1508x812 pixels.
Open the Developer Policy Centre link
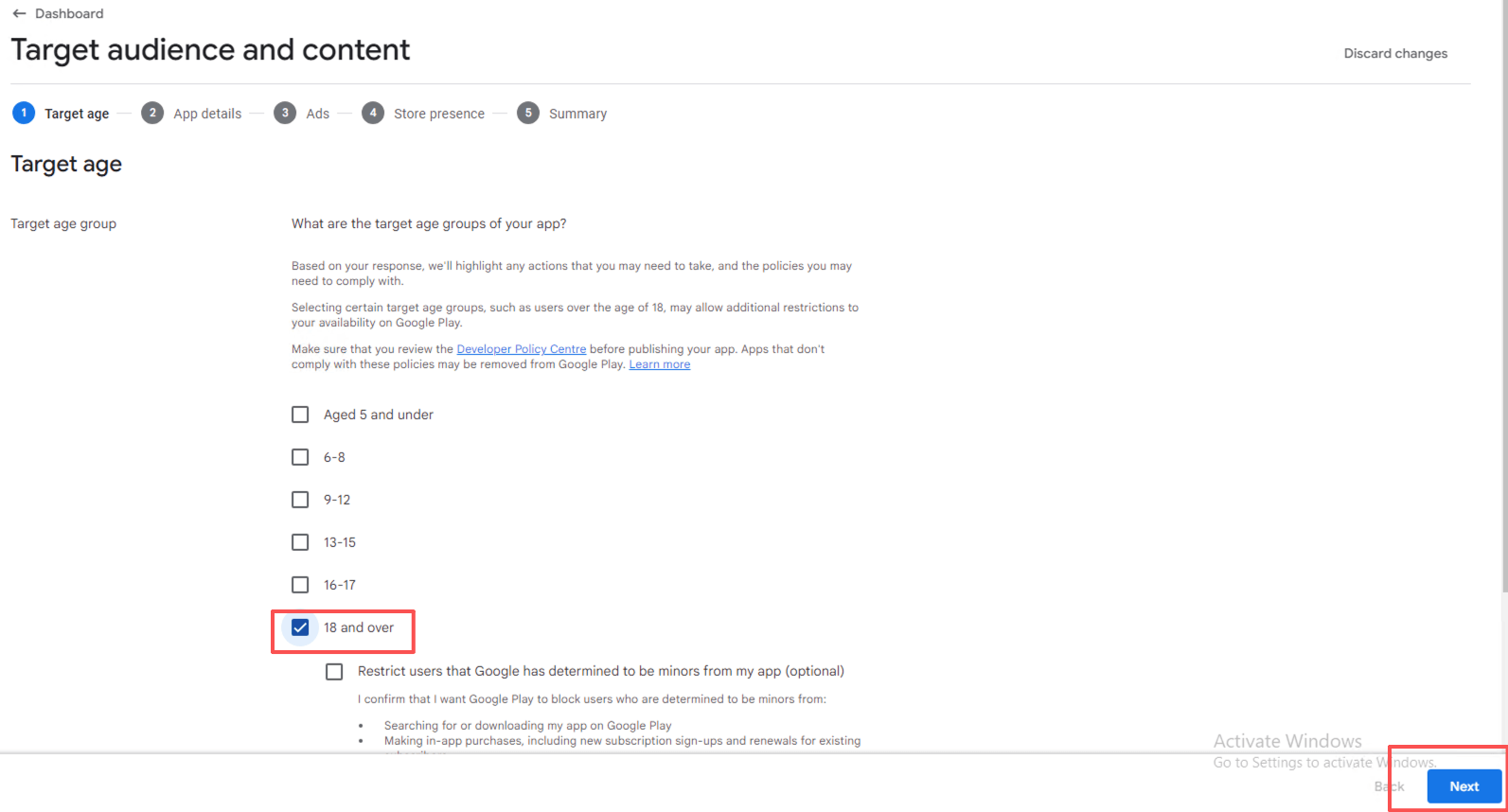coord(521,349)
